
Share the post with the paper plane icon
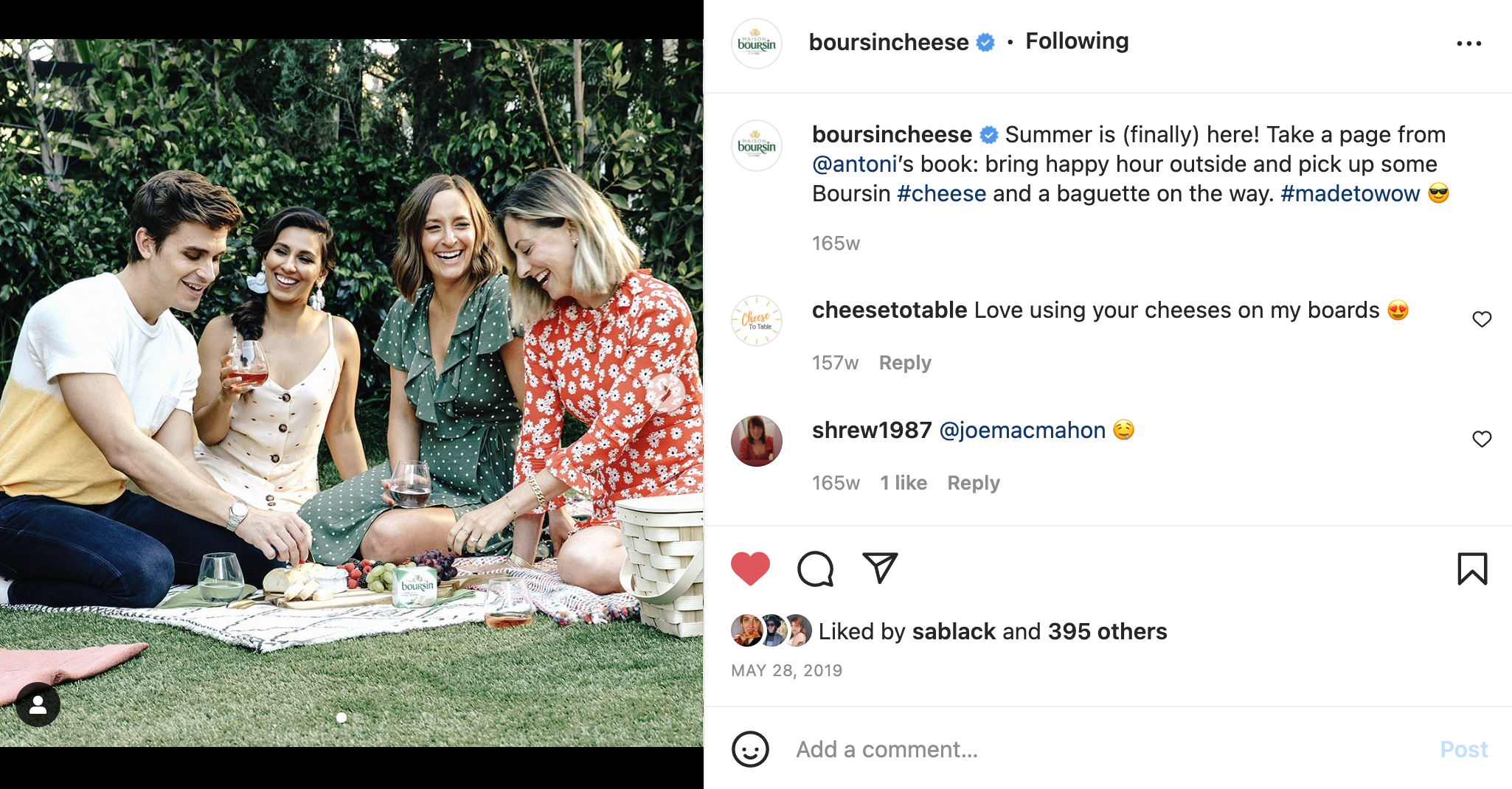pyautogui.click(x=880, y=568)
